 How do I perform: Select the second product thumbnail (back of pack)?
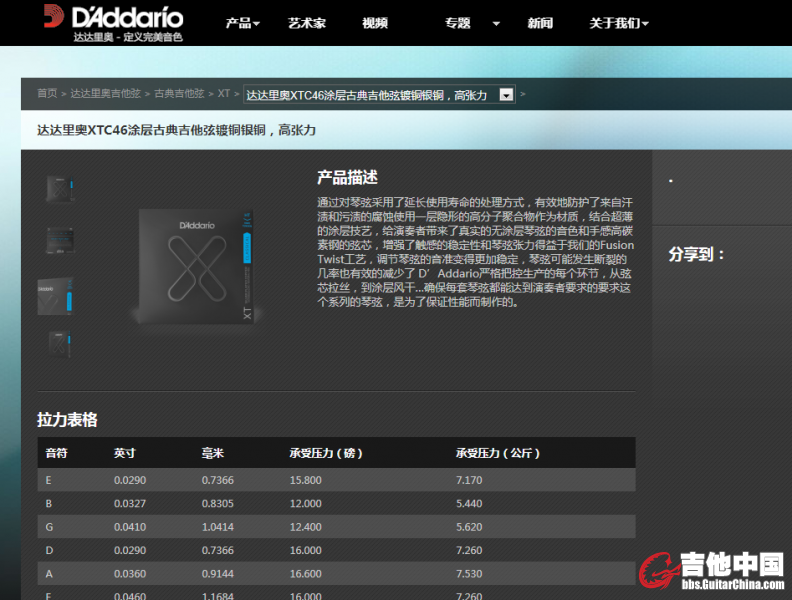point(61,240)
